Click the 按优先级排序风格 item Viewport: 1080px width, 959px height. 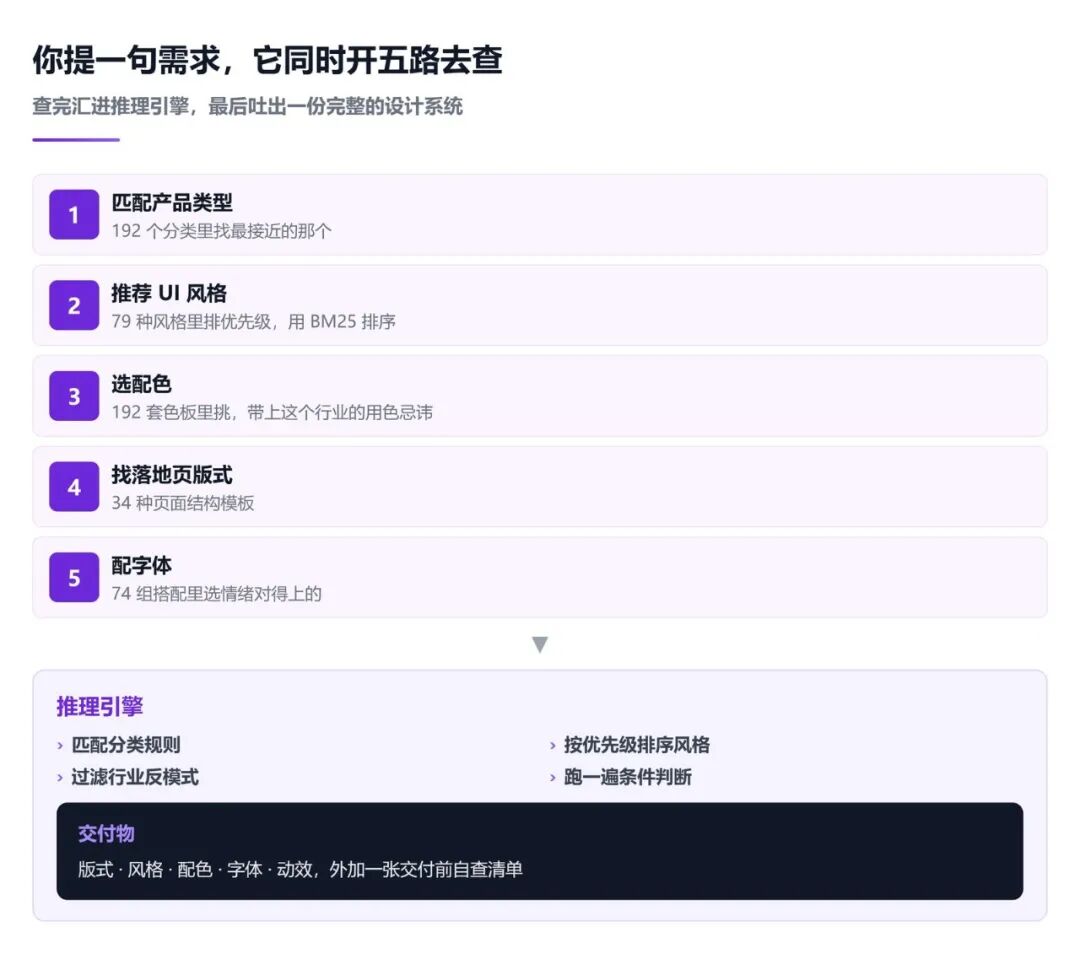pyautogui.click(x=637, y=745)
